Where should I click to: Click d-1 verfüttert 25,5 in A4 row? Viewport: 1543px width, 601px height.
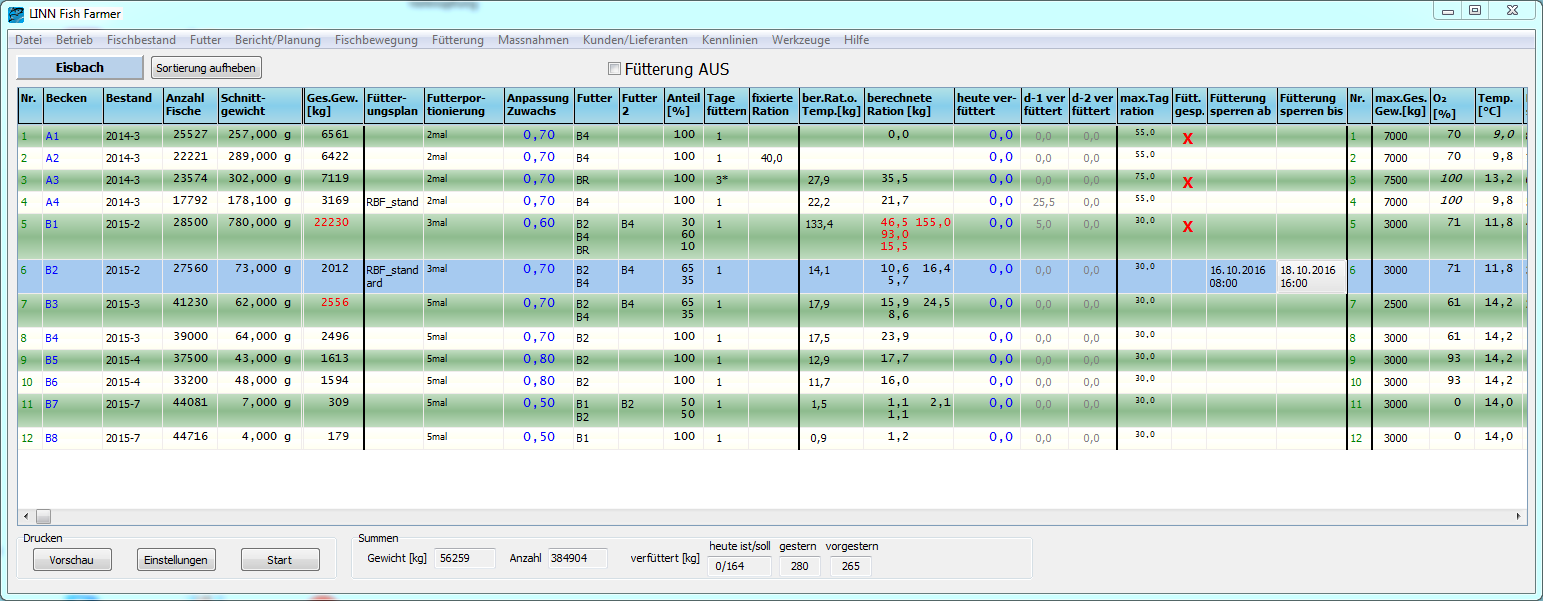click(x=1045, y=201)
